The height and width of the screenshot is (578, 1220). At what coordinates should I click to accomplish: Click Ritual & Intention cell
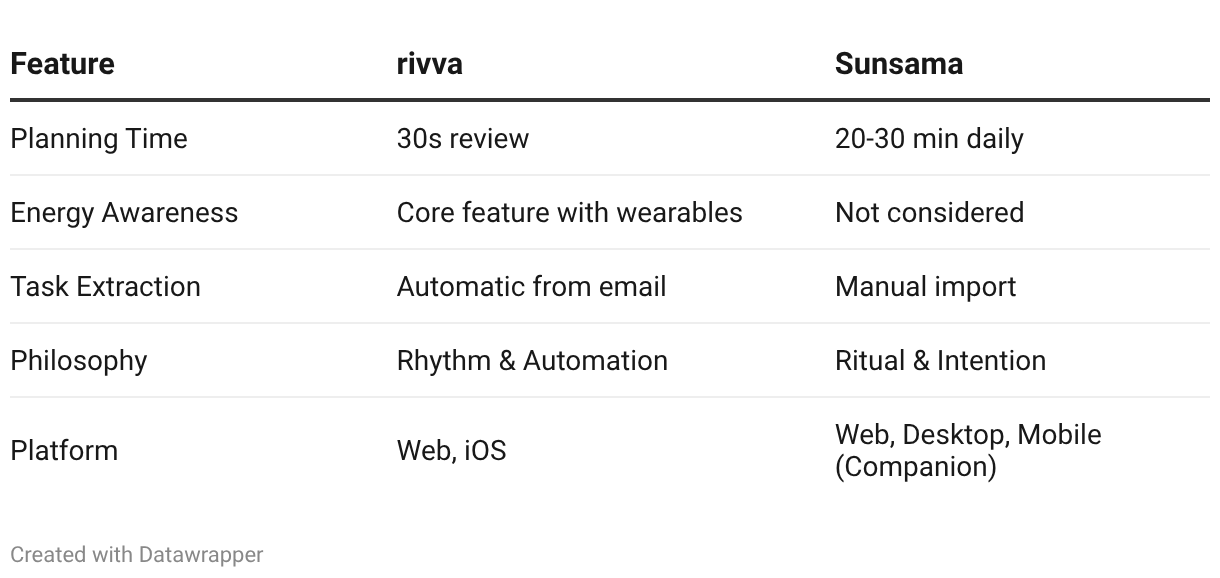[x=940, y=360]
